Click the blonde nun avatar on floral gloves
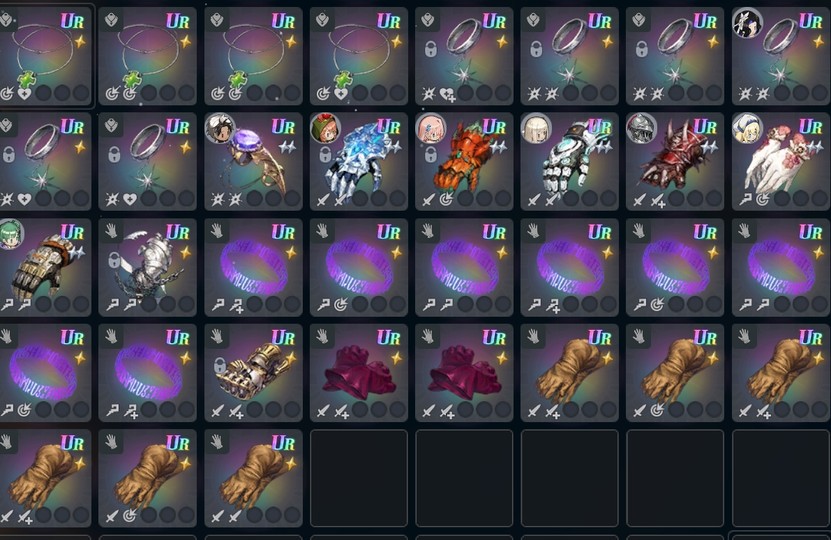This screenshot has width=831, height=540. coord(747,129)
